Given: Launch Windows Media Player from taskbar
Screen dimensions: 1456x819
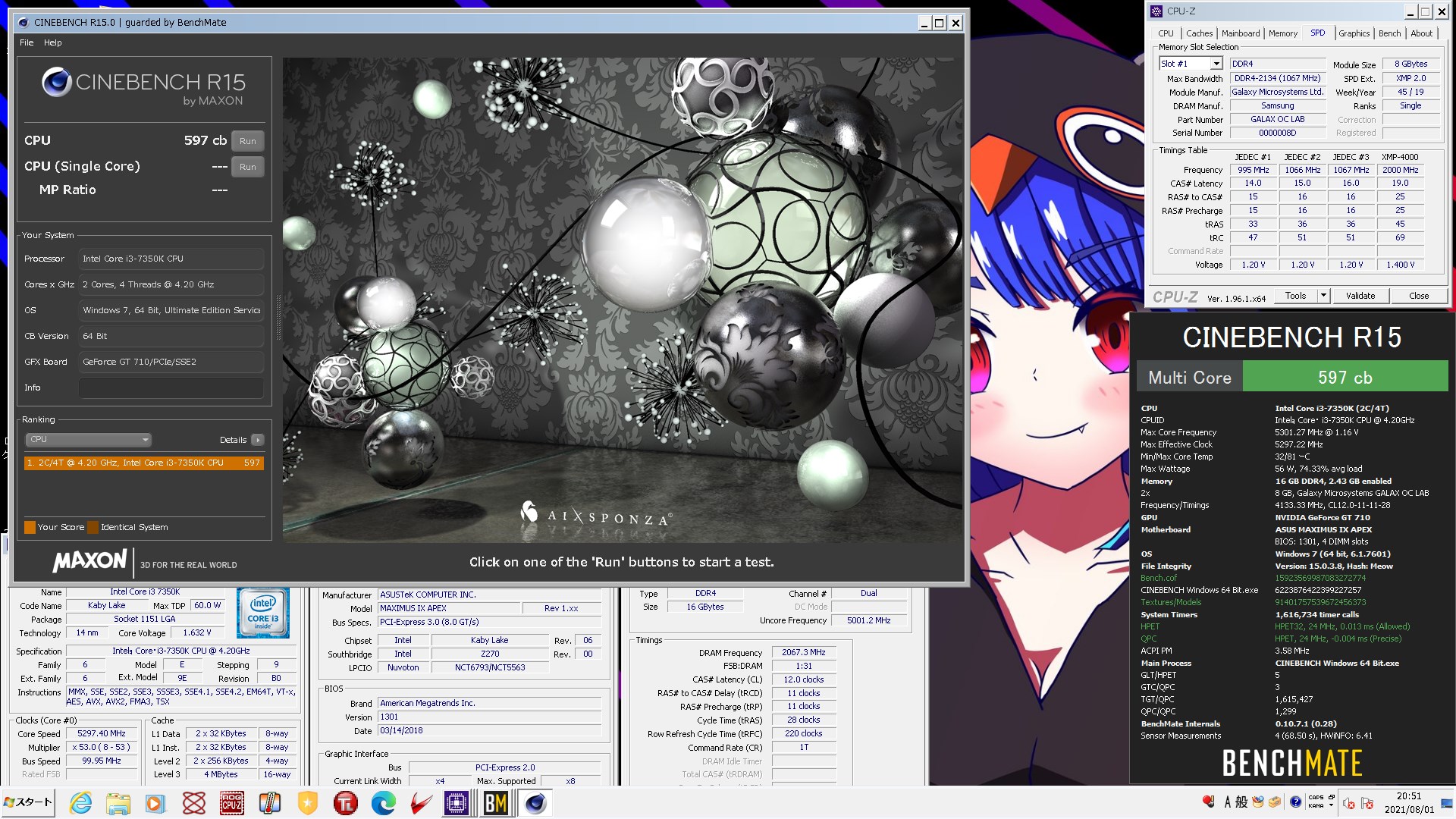Looking at the screenshot, I should [155, 803].
